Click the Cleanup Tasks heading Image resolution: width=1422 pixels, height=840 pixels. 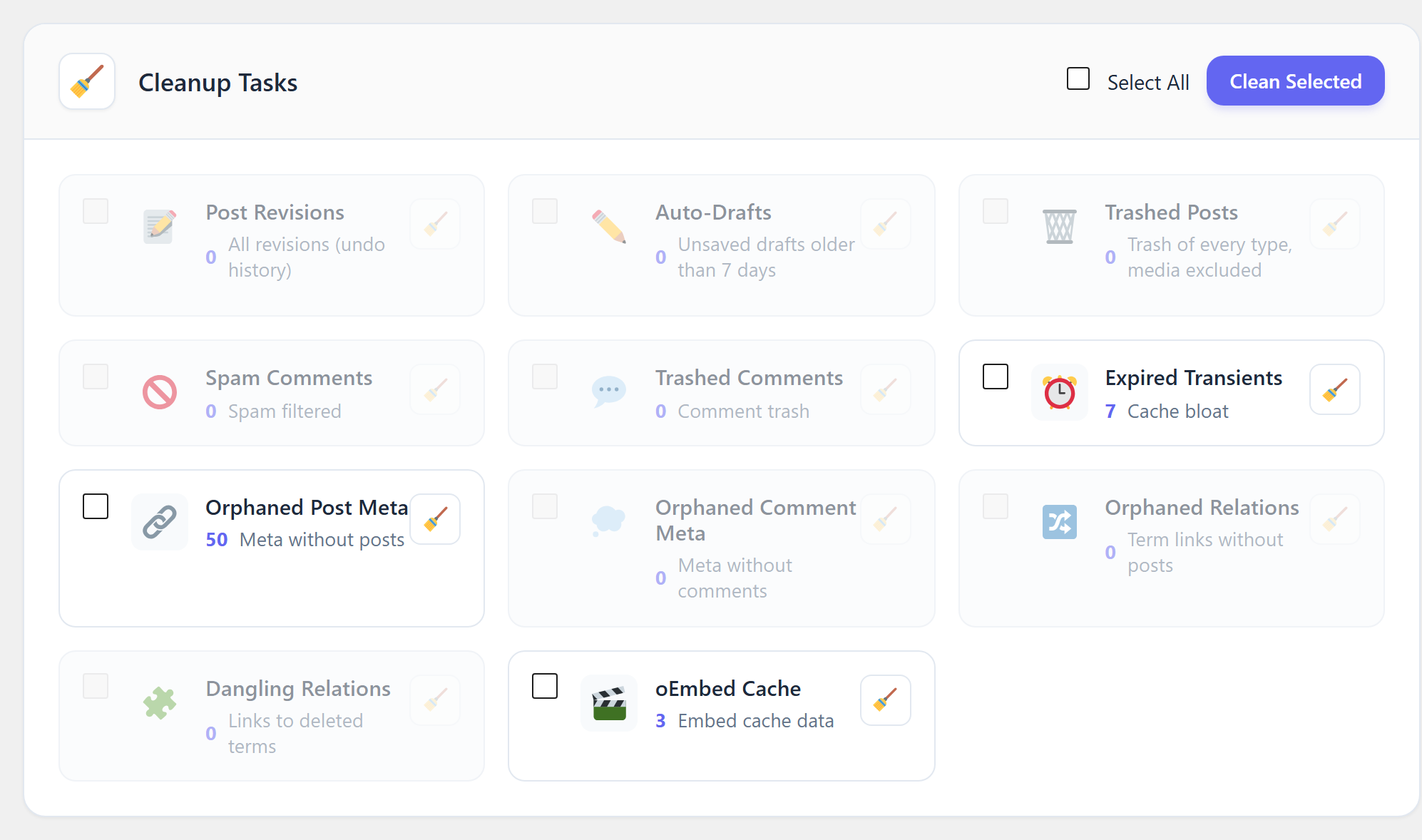click(218, 83)
